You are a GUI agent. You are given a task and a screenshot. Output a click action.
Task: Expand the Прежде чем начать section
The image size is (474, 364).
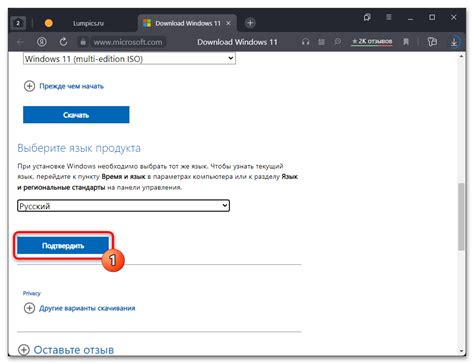[64, 86]
